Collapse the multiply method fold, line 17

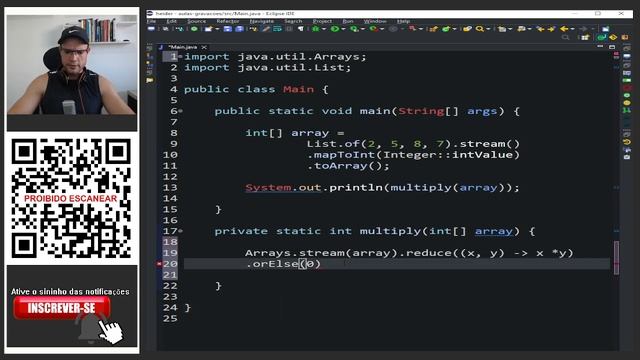pyautogui.click(x=180, y=231)
